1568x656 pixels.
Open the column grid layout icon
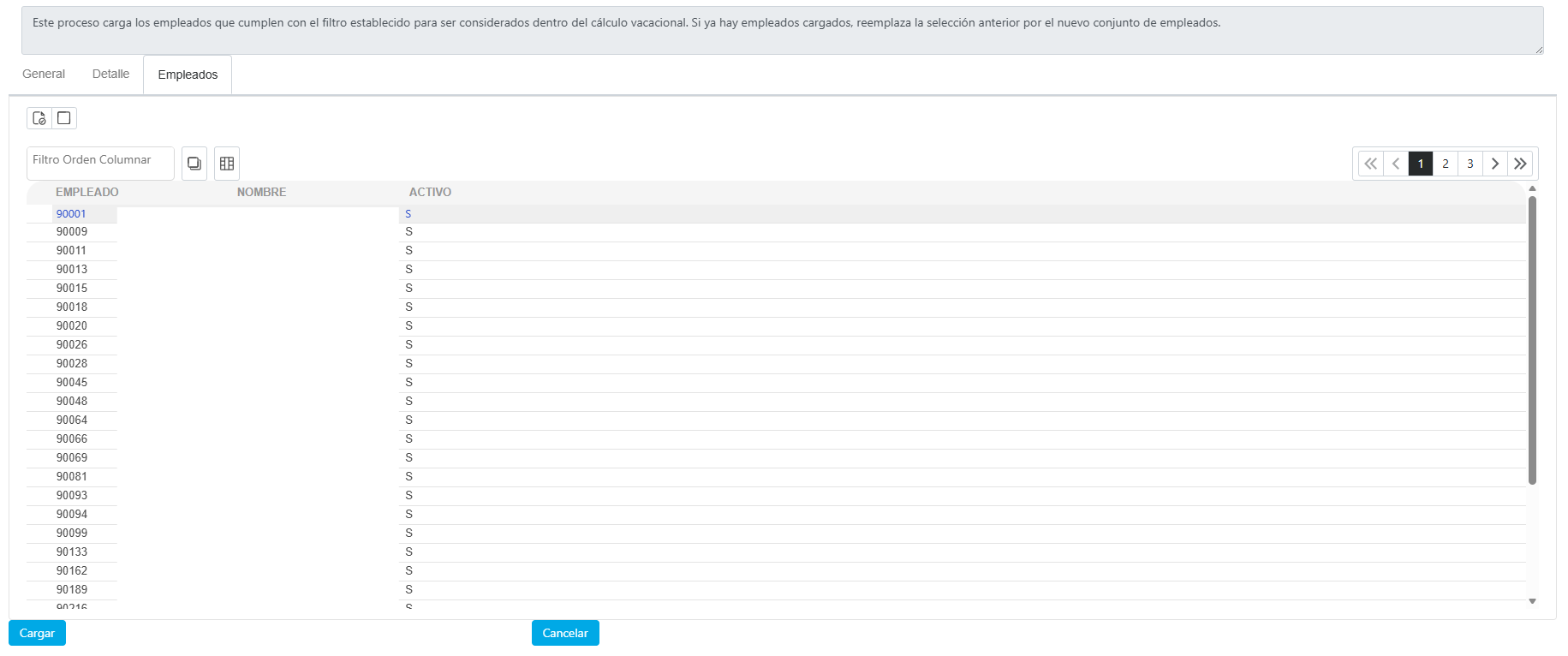(x=227, y=164)
